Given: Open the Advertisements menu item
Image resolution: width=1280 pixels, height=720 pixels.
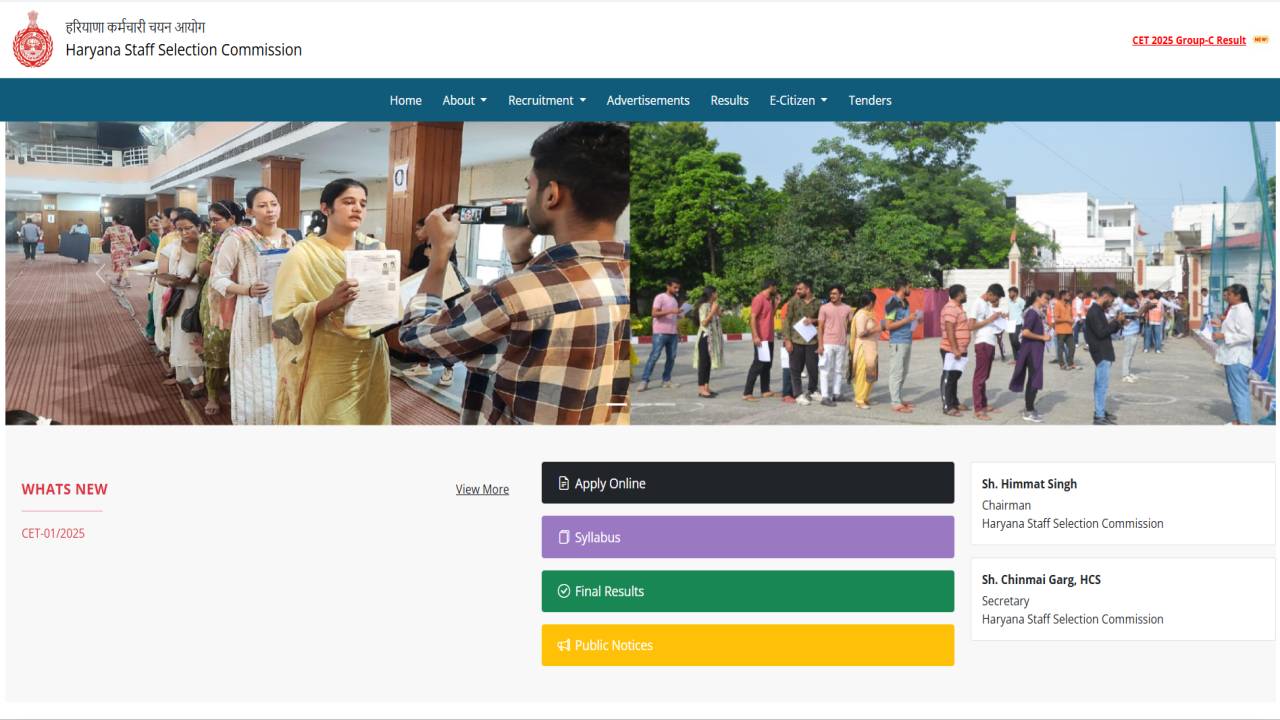Looking at the screenshot, I should 648,100.
